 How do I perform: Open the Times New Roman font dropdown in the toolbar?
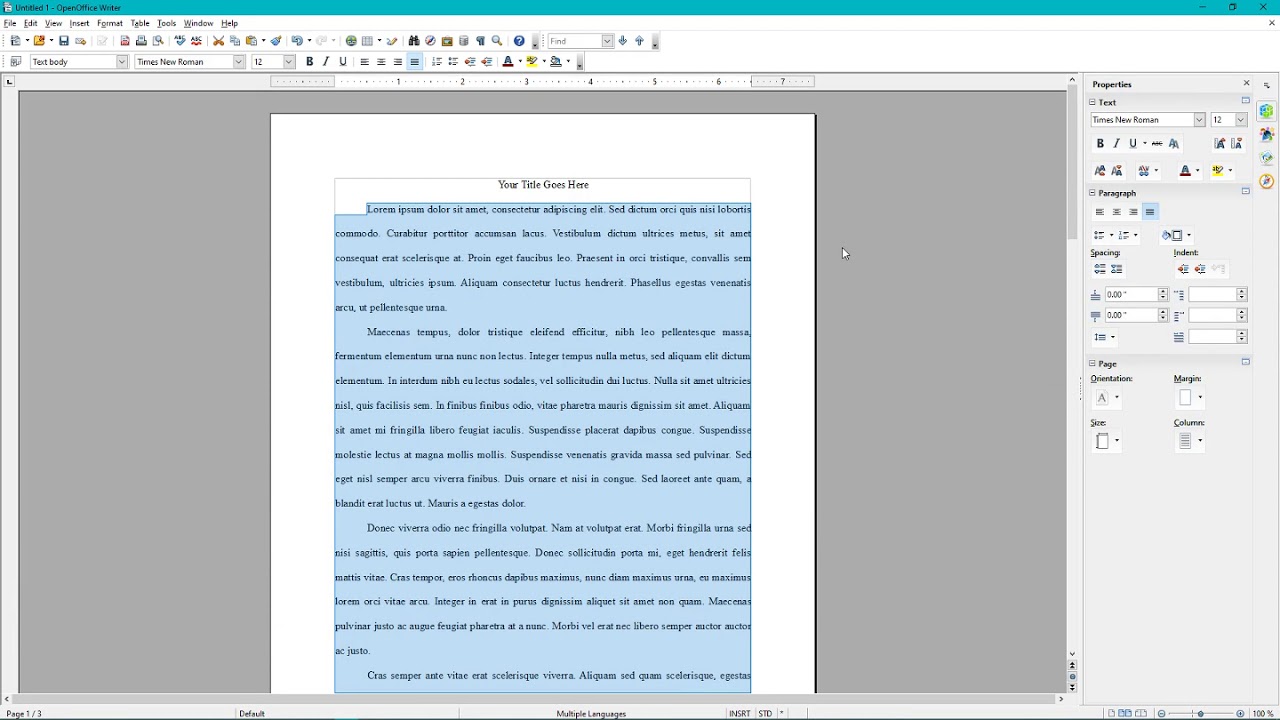click(239, 62)
